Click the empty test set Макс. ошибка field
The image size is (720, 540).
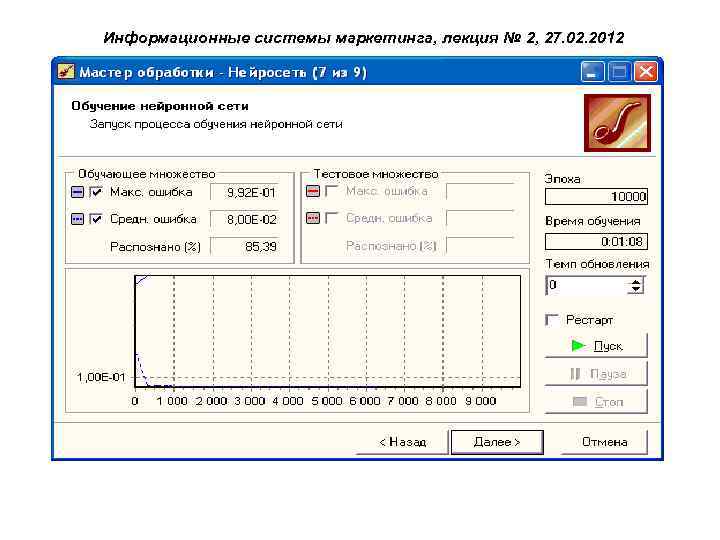pos(480,191)
